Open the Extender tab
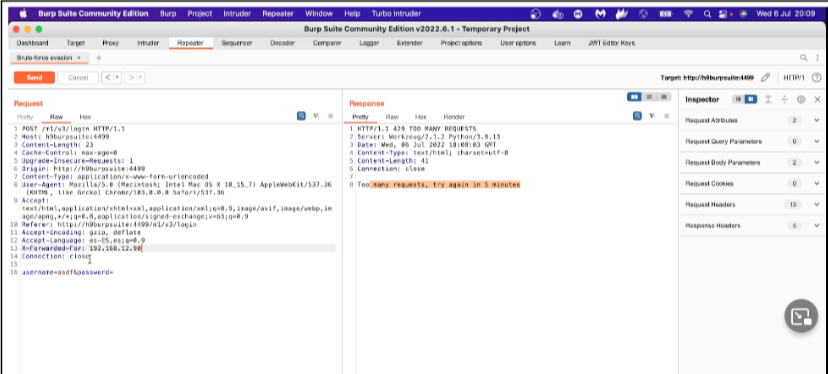This screenshot has height=374, width=828. point(409,43)
